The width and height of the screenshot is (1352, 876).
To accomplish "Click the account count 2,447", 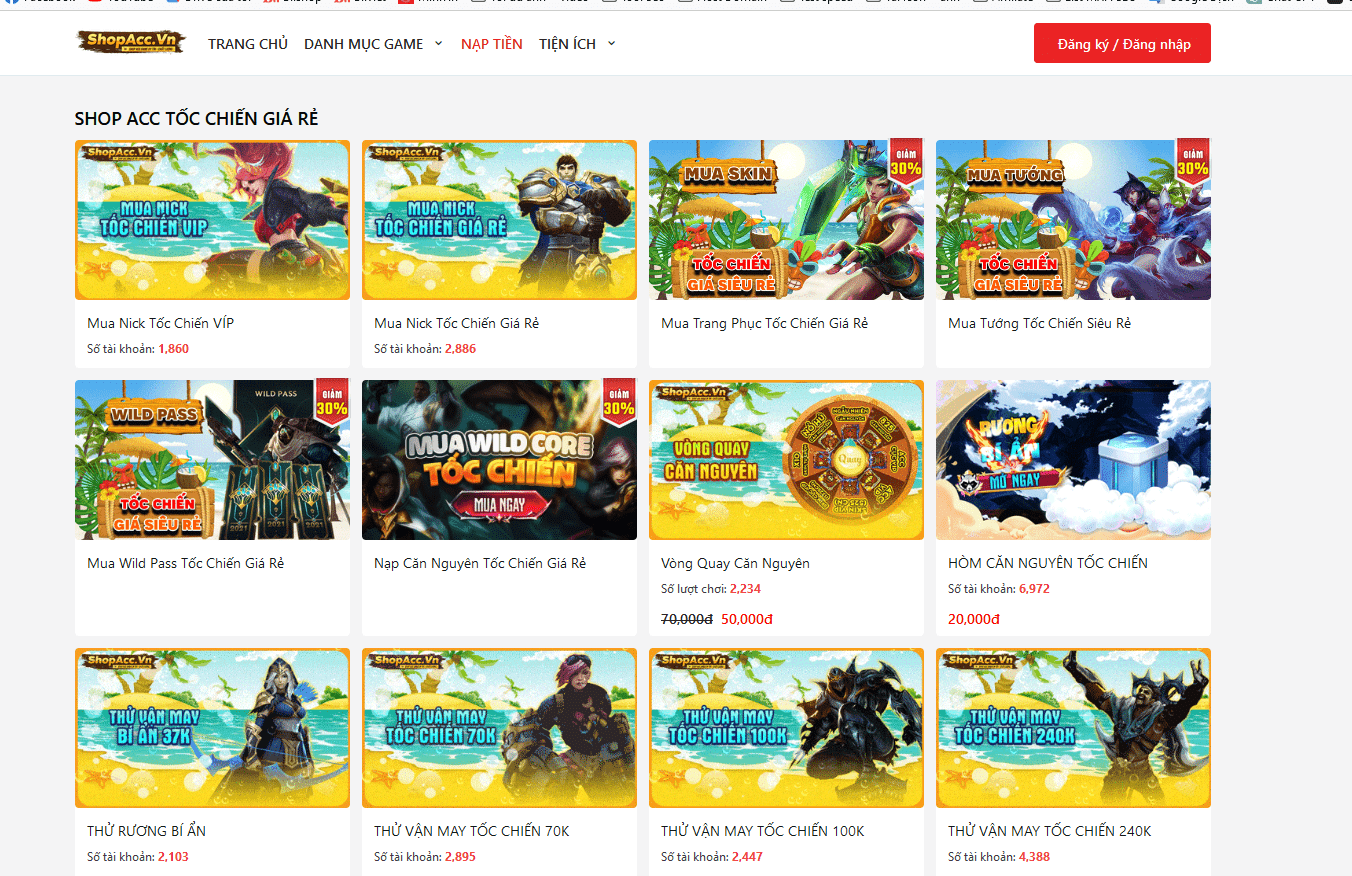I will [x=747, y=857].
